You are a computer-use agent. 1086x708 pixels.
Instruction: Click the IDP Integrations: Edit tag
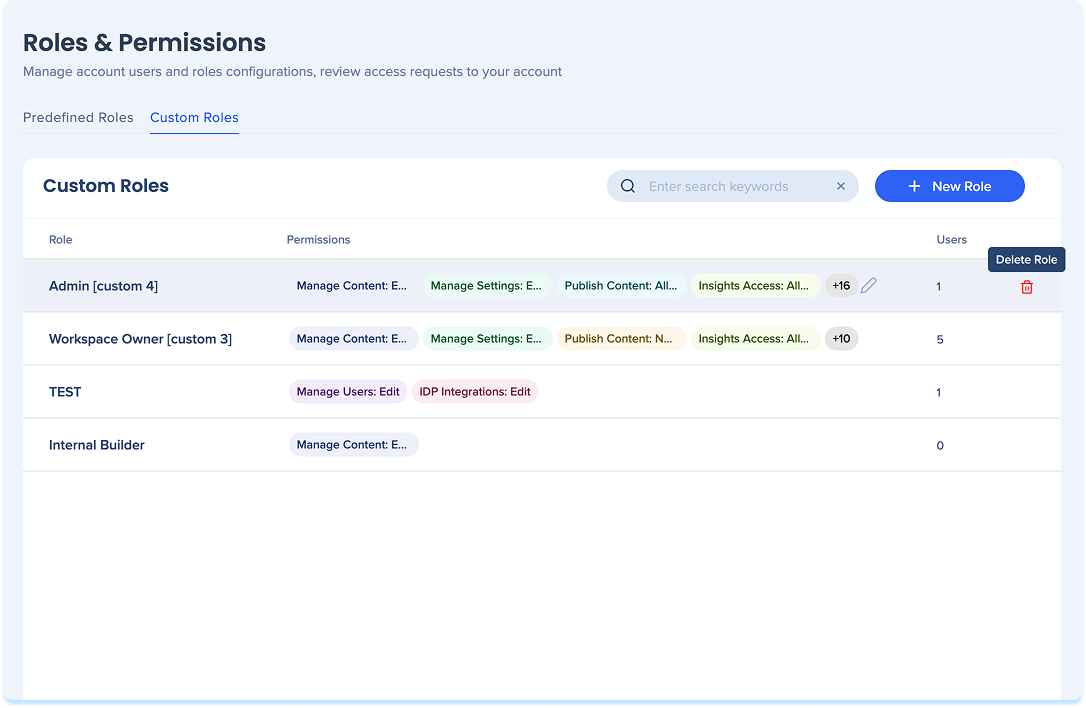pyautogui.click(x=474, y=392)
